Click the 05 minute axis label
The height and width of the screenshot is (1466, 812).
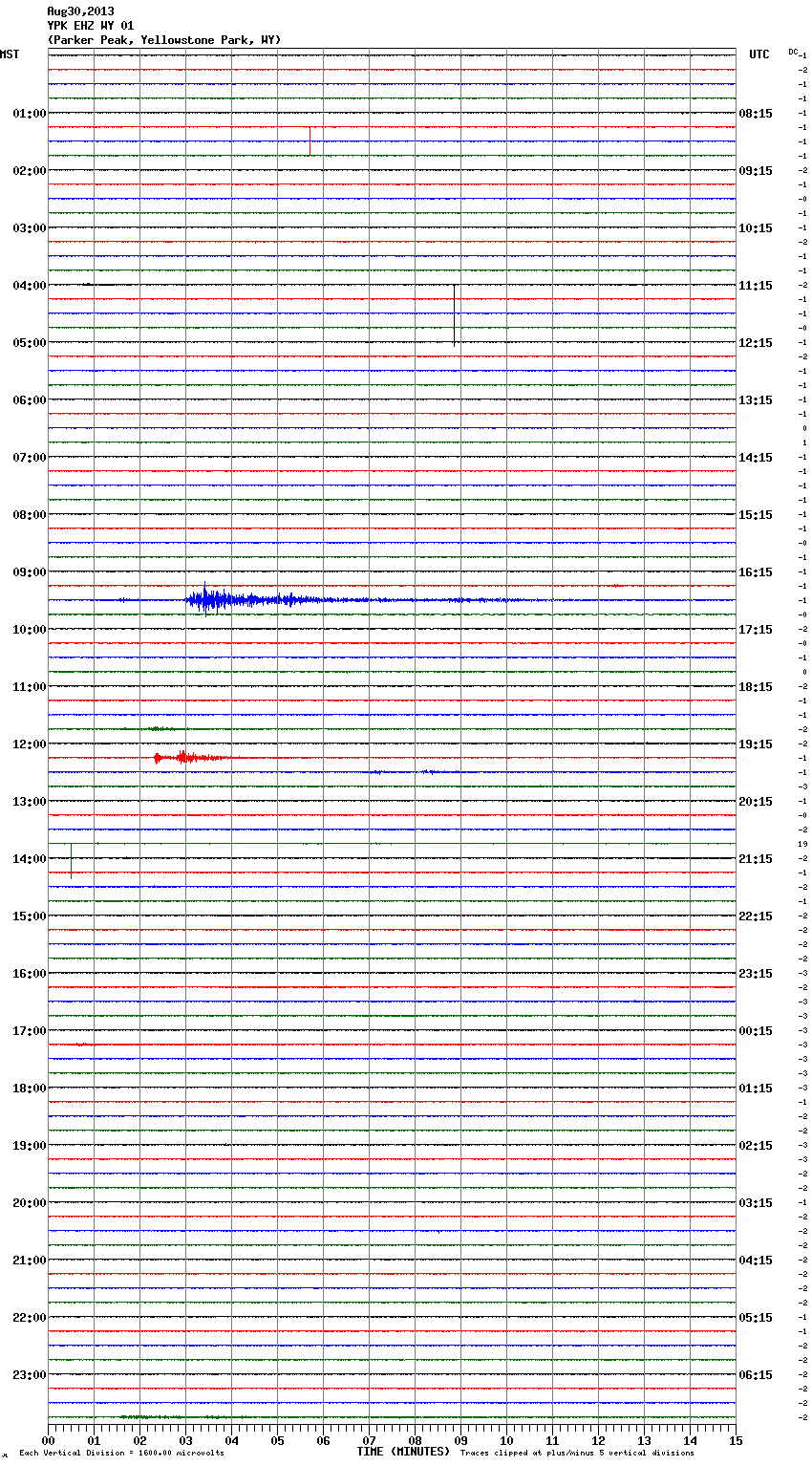click(x=277, y=1440)
